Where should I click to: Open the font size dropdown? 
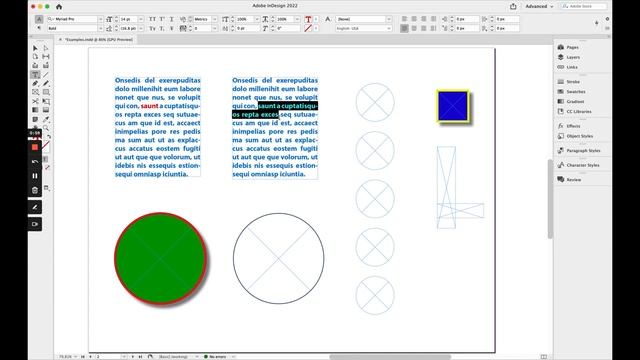click(141, 19)
